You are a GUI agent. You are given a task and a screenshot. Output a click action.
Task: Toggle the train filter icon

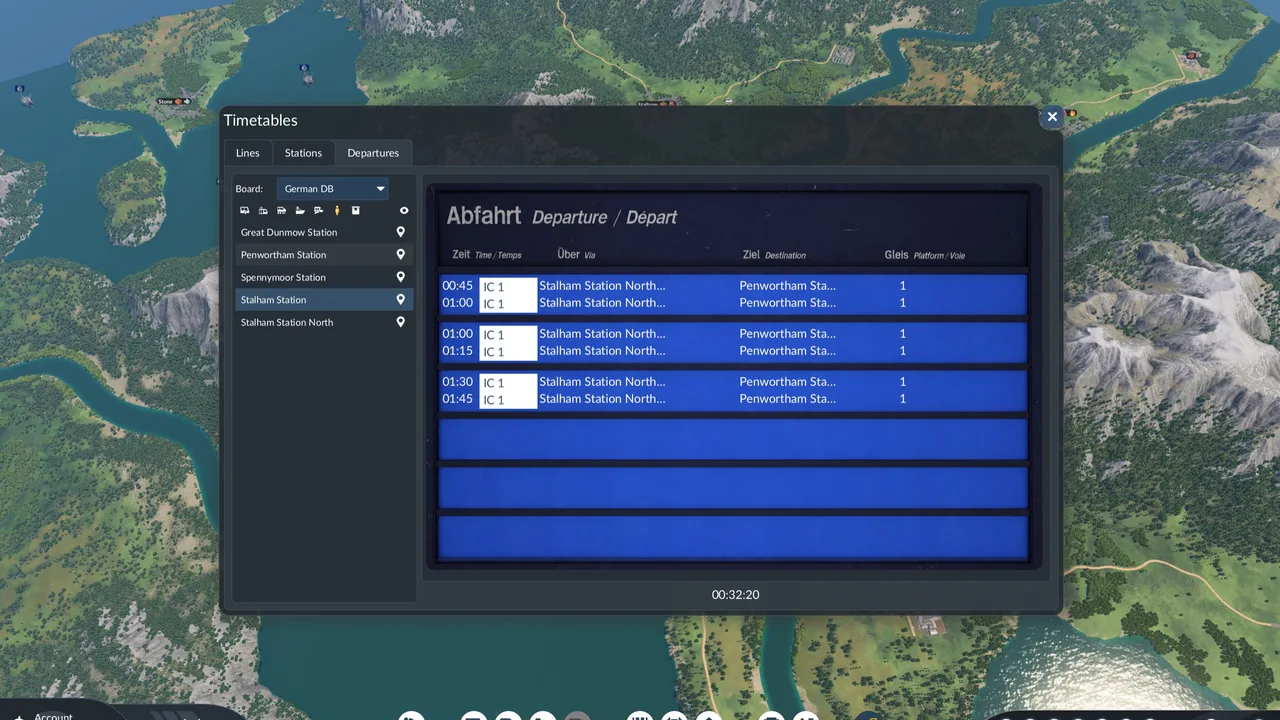tap(281, 211)
